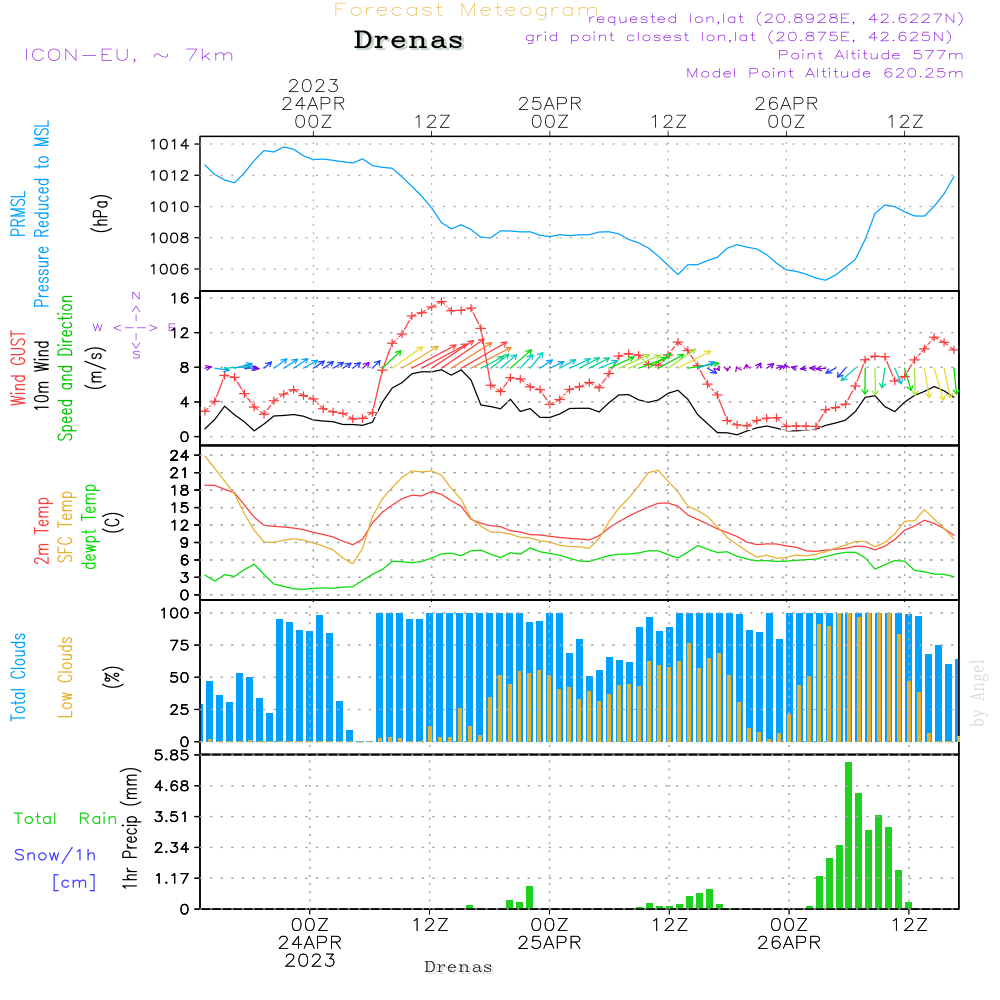This screenshot has height=1000, width=1000.
Task: Click the [cm] snow unit label
Action: [74, 882]
